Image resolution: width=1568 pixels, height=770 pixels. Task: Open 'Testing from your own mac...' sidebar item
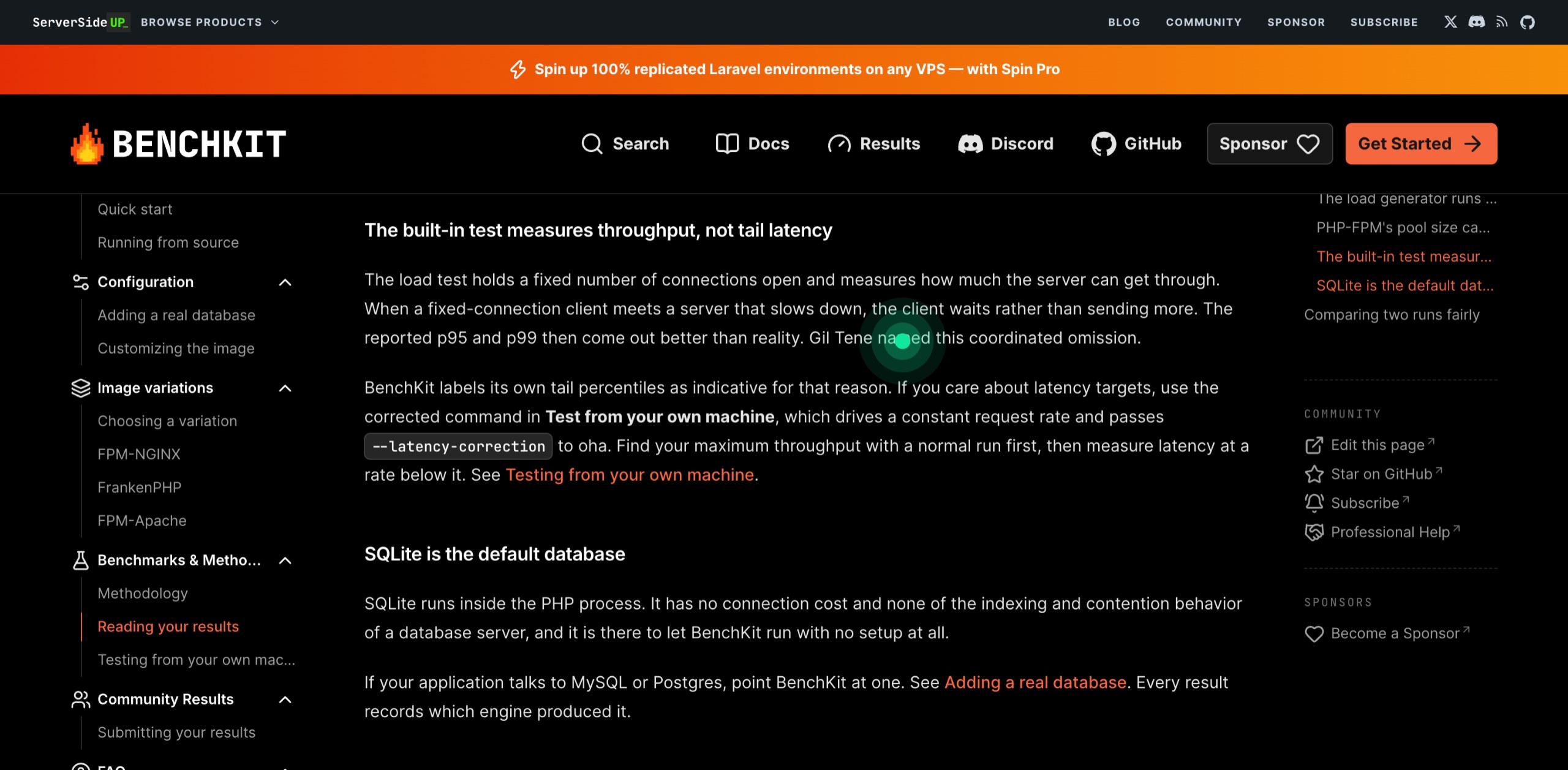[196, 660]
